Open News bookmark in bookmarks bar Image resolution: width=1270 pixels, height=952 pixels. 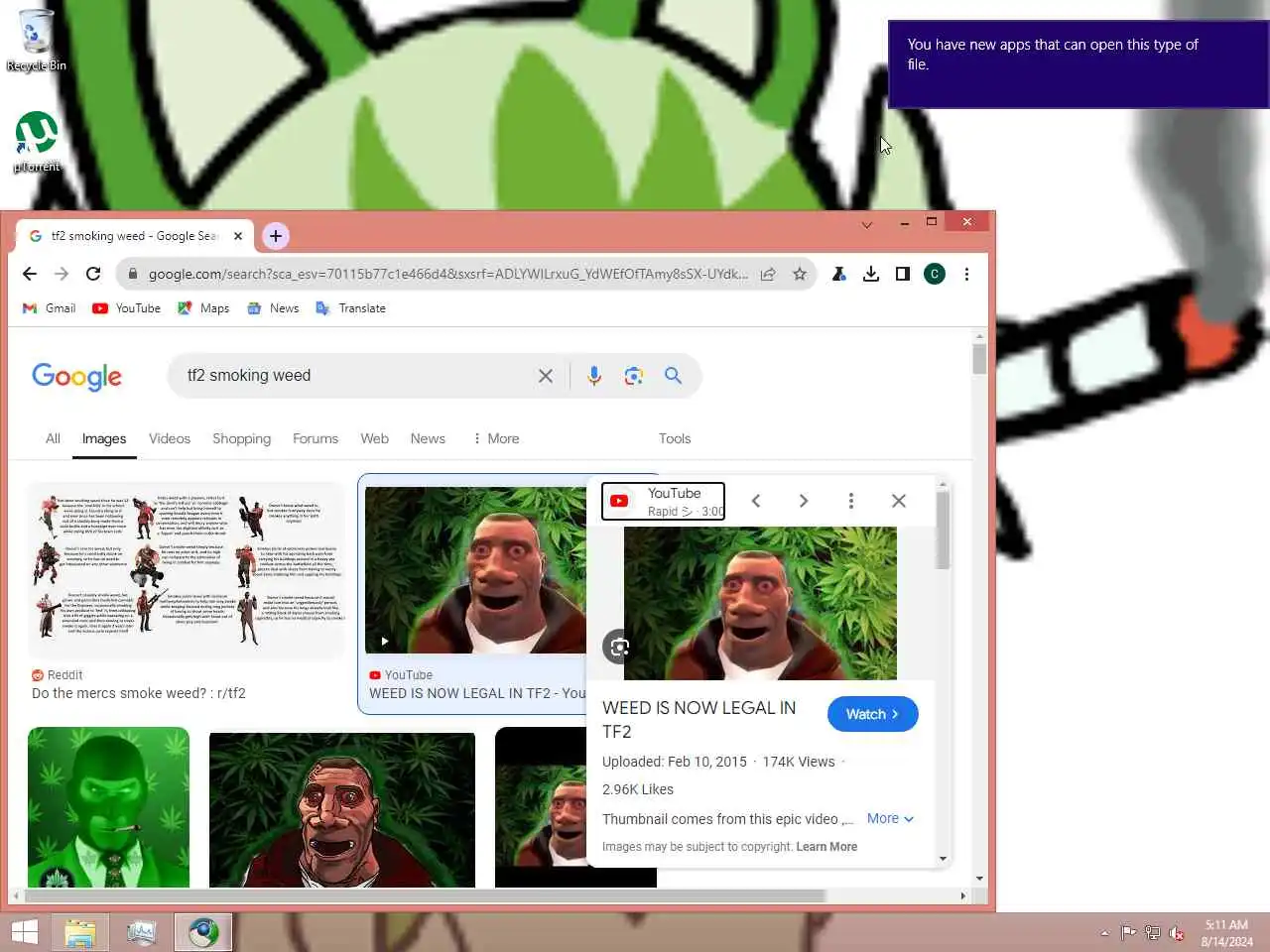pyautogui.click(x=273, y=308)
